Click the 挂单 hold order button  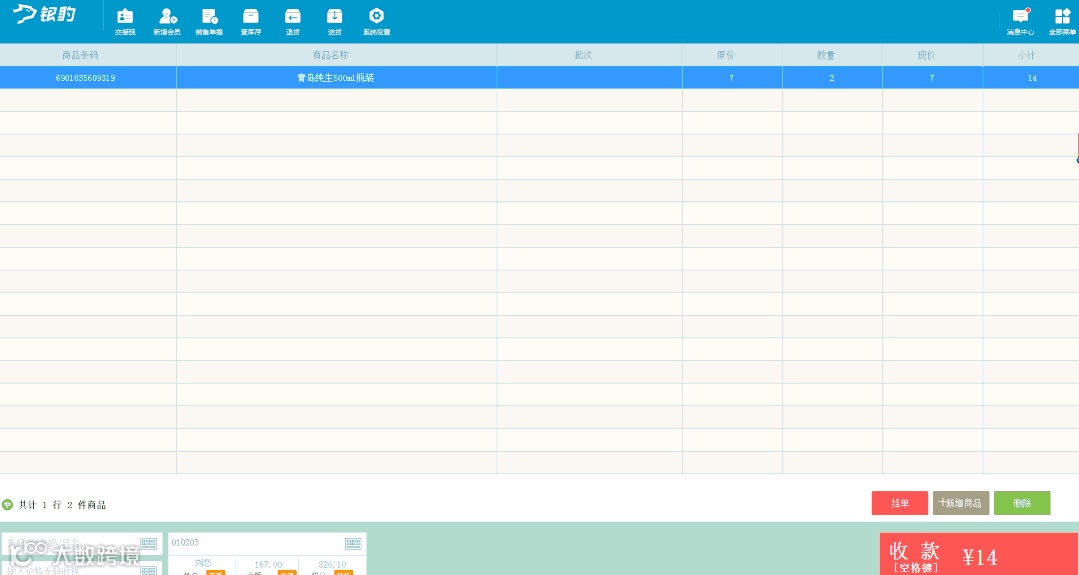(900, 503)
